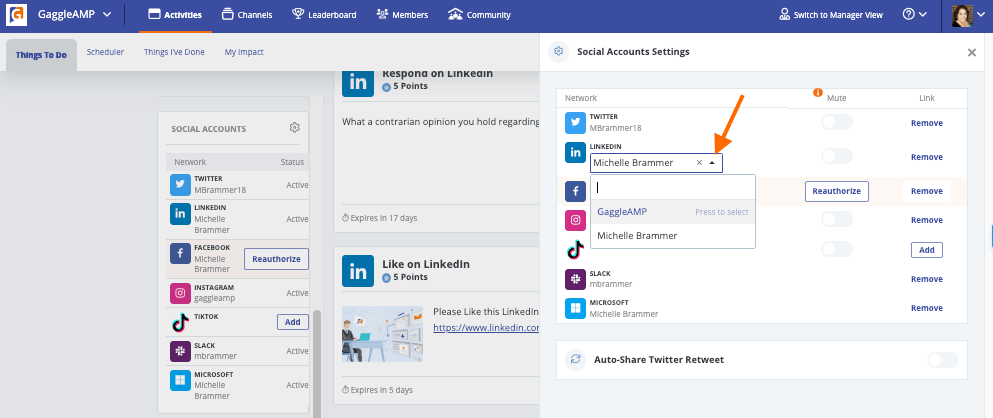Open the LinkedIn post URL link
This screenshot has width=993, height=418.
click(x=486, y=327)
